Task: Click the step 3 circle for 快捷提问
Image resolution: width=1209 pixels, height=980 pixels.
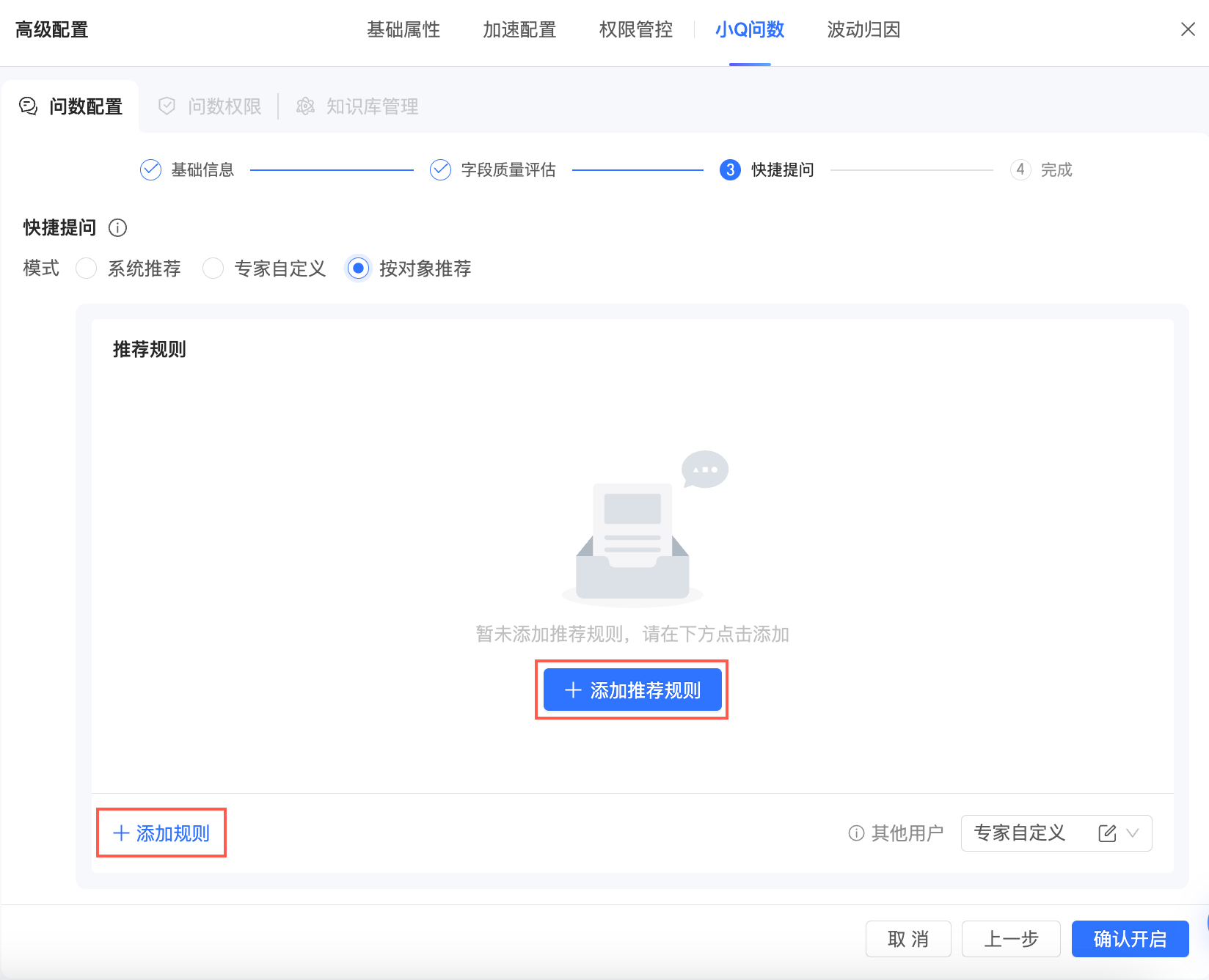Action: click(x=730, y=170)
